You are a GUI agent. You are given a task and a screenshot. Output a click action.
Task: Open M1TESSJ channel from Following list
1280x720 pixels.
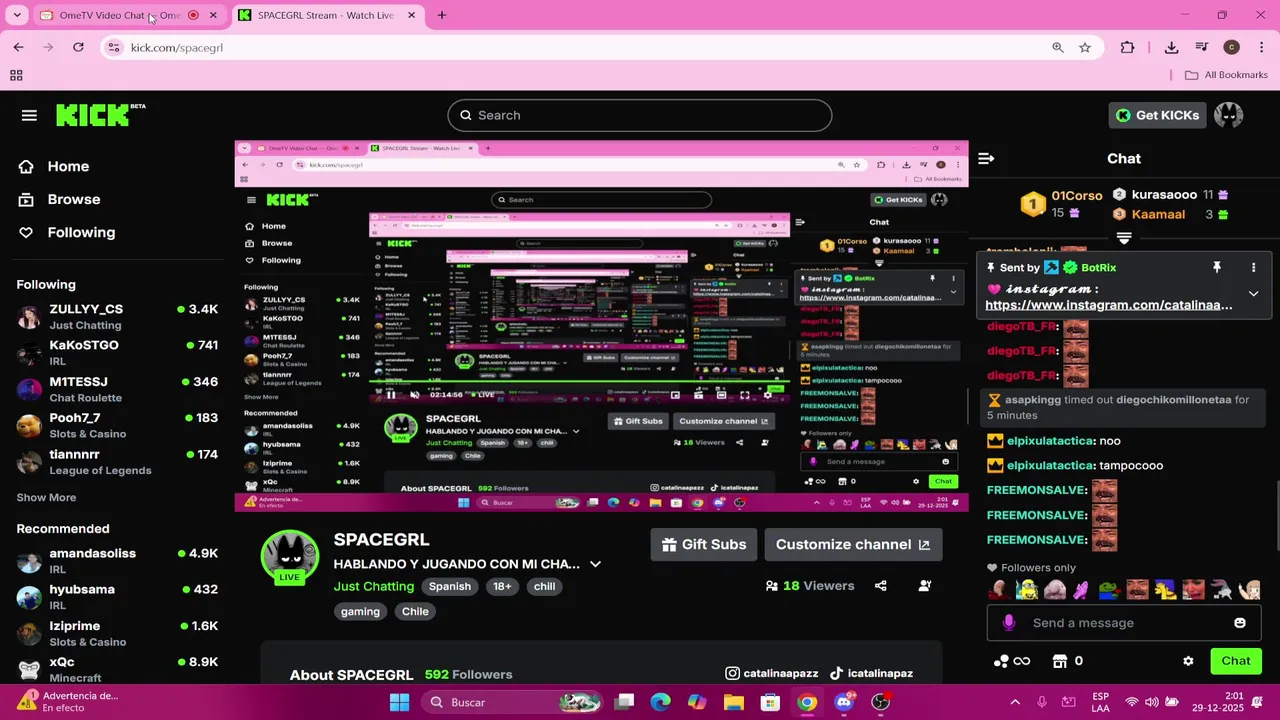(117, 389)
